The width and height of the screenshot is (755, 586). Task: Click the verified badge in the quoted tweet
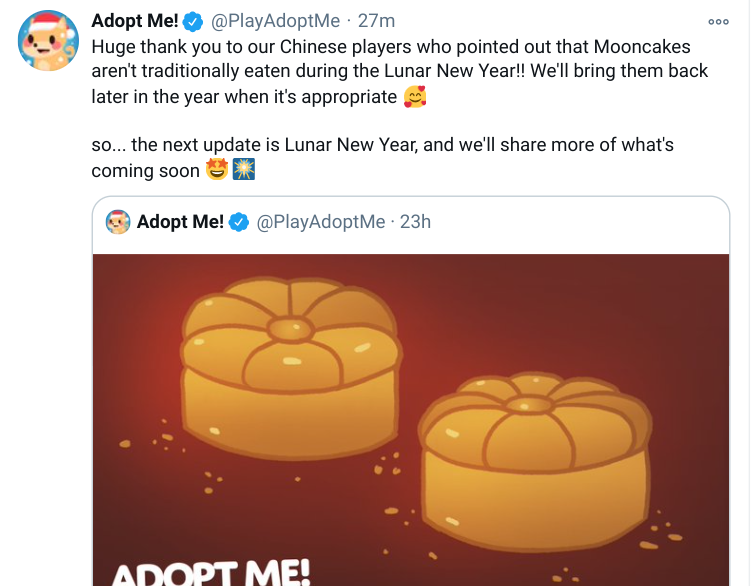click(239, 222)
